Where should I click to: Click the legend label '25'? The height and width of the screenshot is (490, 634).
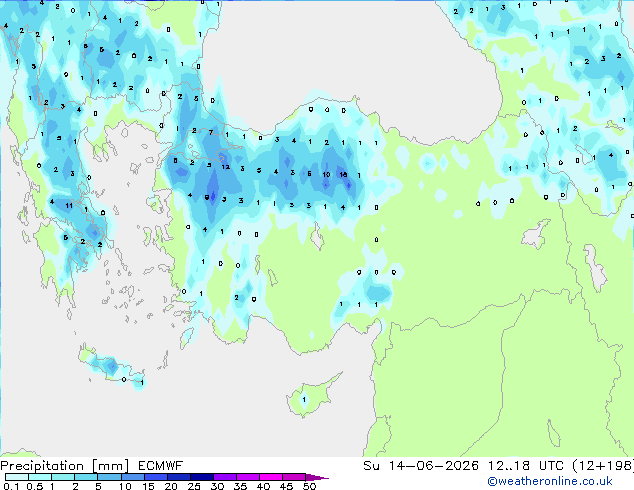(x=194, y=486)
